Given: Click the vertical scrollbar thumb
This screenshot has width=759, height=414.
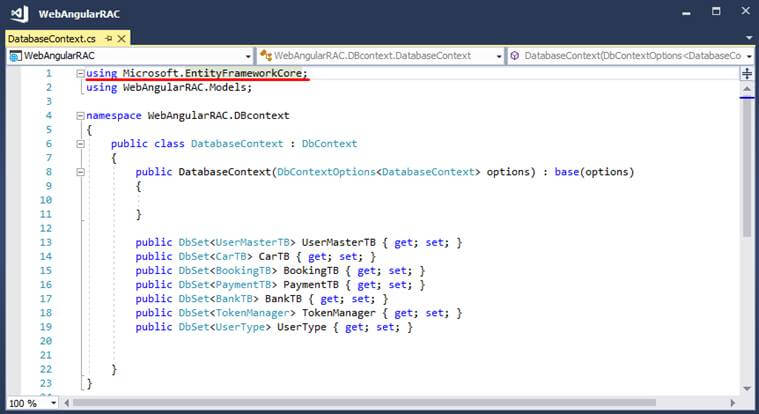Looking at the screenshot, I should (747, 168).
